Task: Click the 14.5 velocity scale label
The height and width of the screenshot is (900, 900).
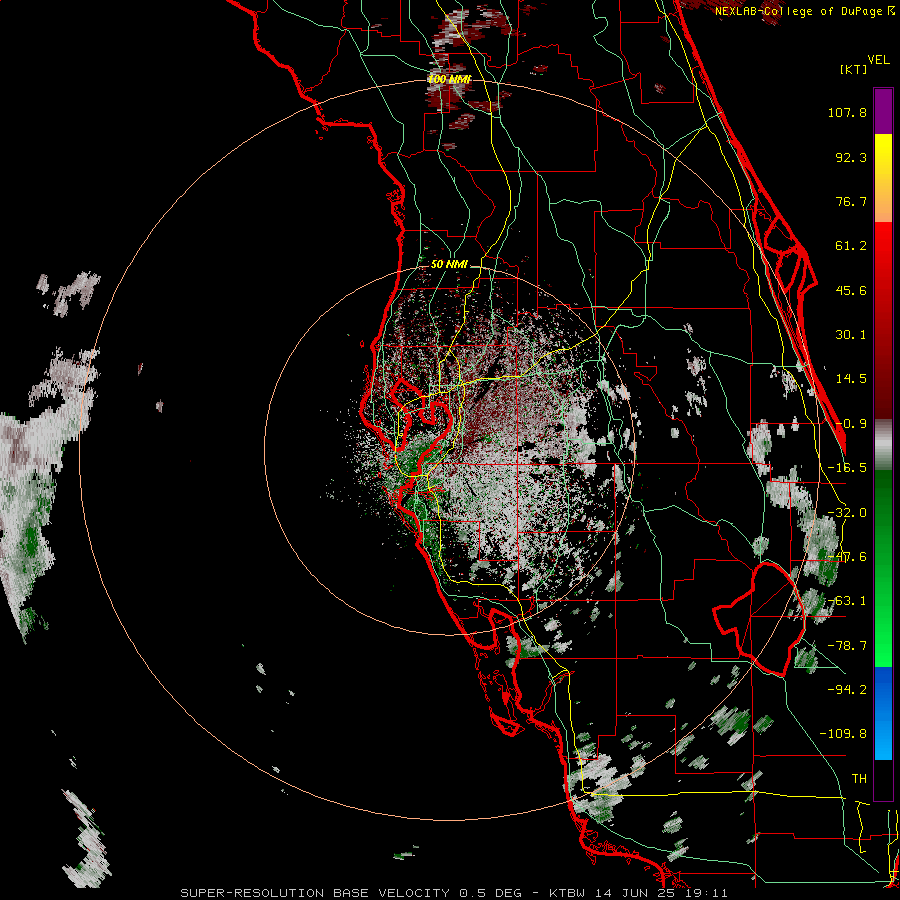Action: 851,379
